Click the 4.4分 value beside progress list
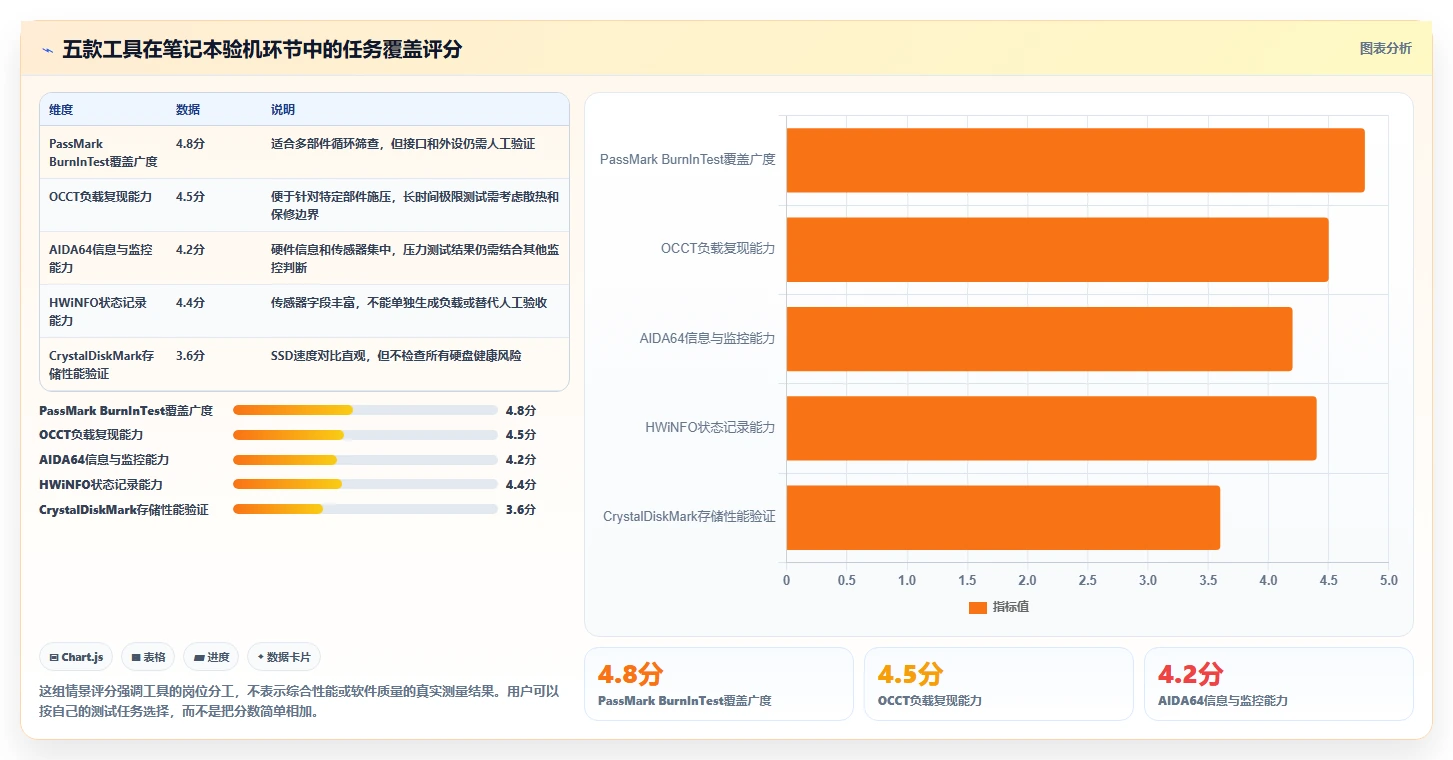The image size is (1453, 760). [x=521, y=484]
